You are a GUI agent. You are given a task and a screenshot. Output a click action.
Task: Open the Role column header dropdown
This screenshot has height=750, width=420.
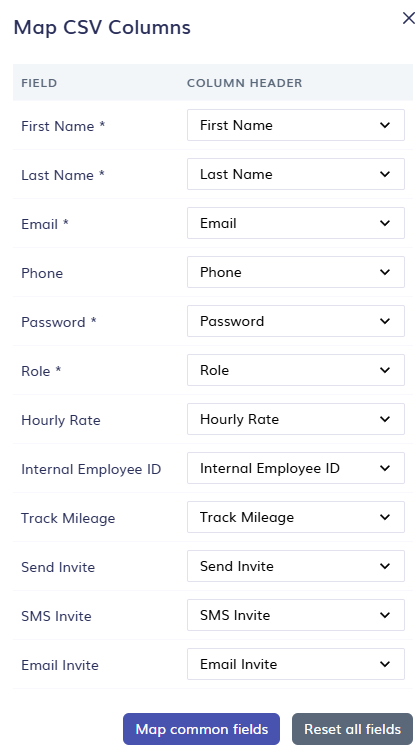click(x=296, y=370)
